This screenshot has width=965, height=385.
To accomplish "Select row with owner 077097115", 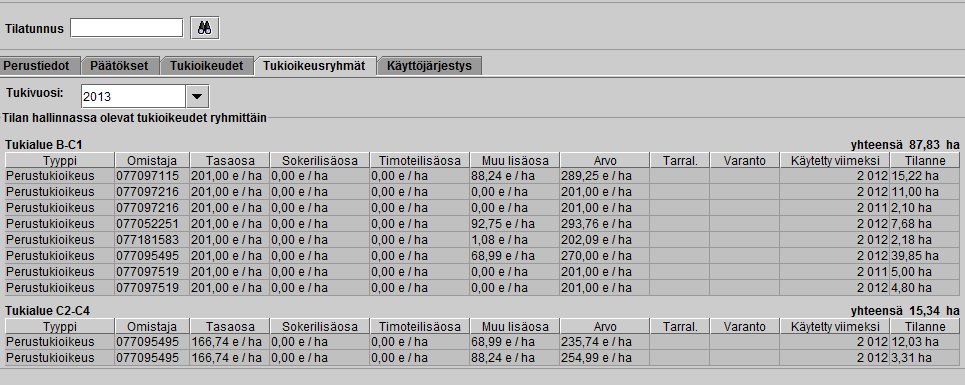I will [x=482, y=176].
